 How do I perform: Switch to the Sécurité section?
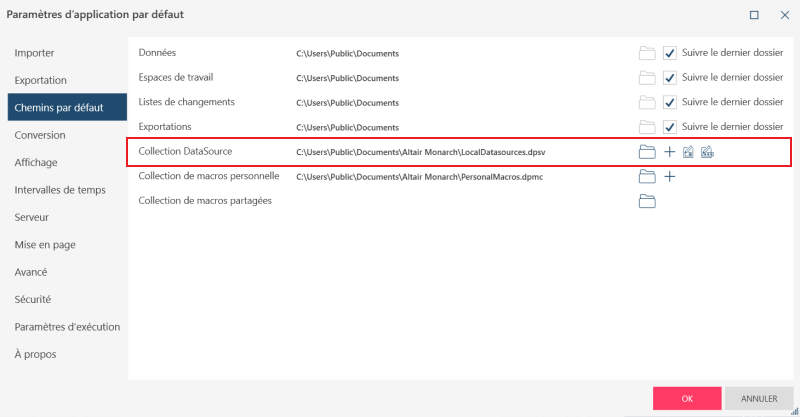click(33, 299)
